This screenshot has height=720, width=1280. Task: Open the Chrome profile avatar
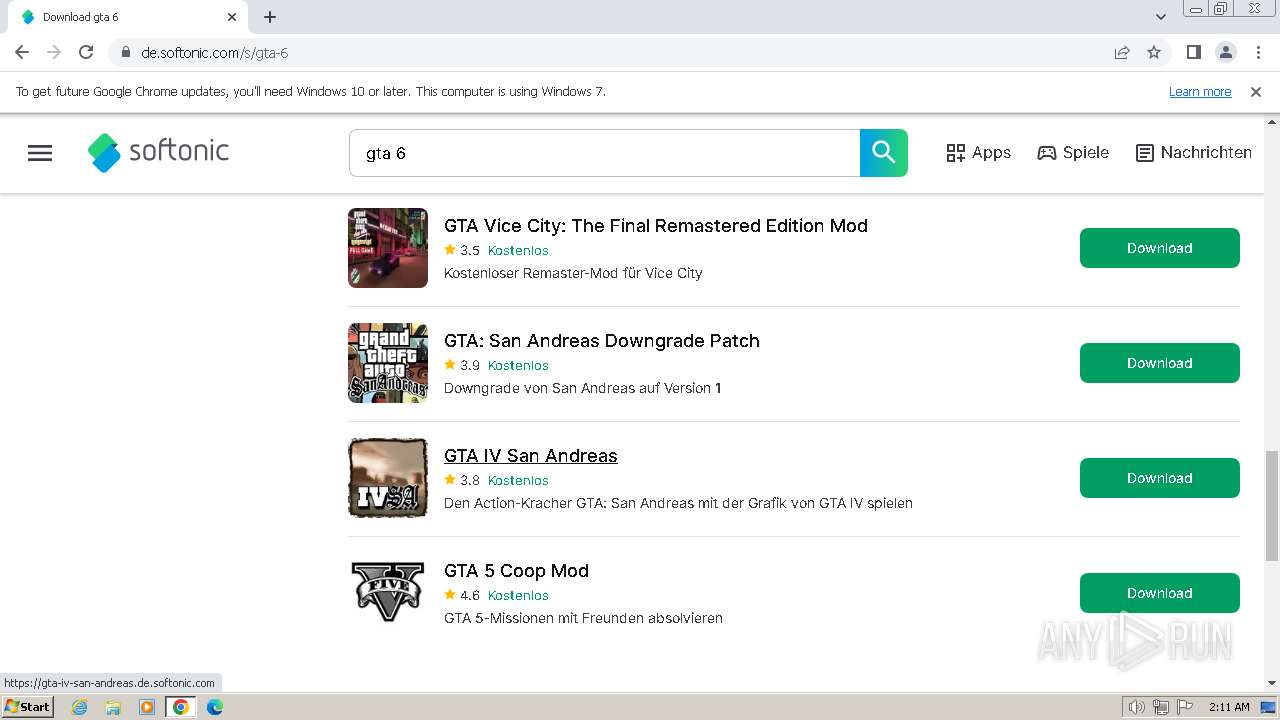click(1226, 52)
